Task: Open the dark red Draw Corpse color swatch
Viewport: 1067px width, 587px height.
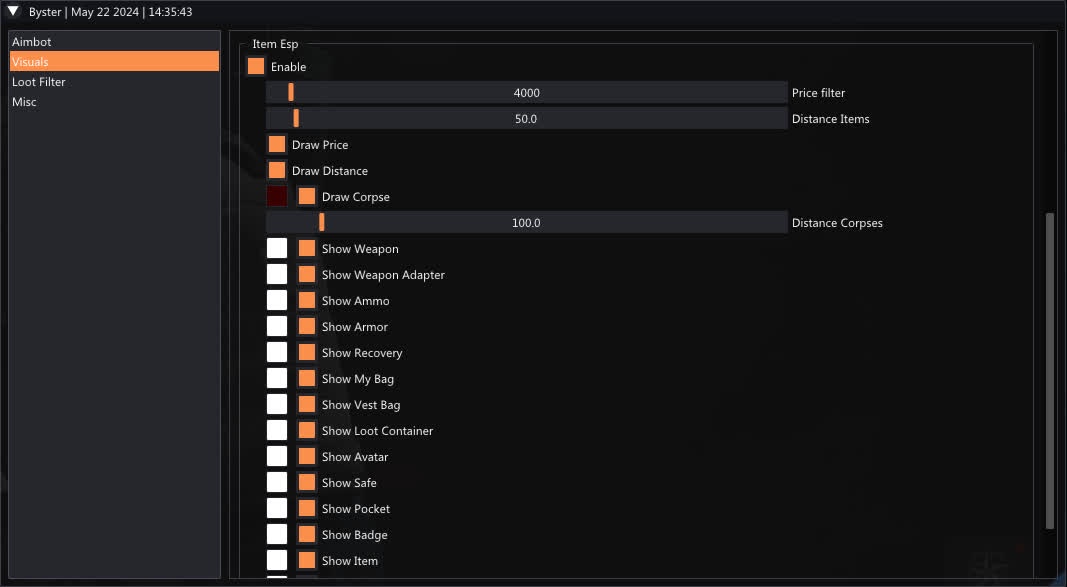Action: 277,197
